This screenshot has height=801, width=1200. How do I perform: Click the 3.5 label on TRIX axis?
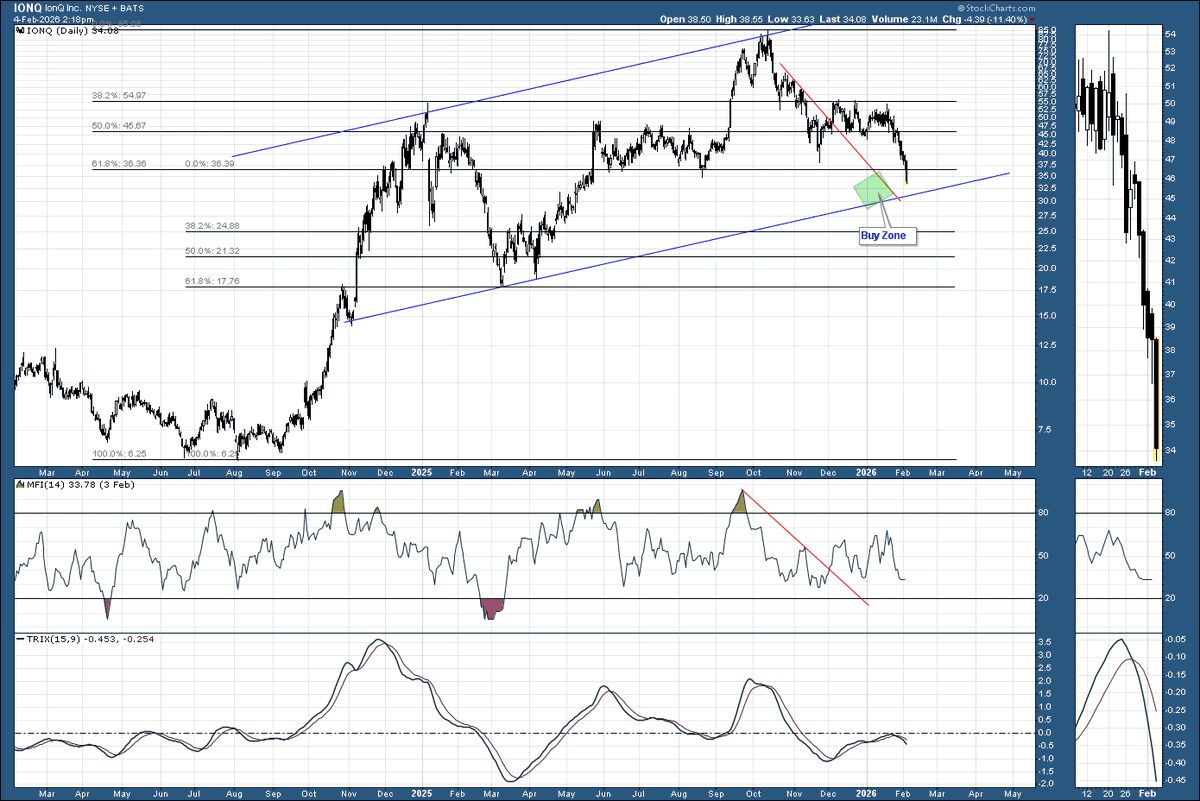click(x=1044, y=641)
